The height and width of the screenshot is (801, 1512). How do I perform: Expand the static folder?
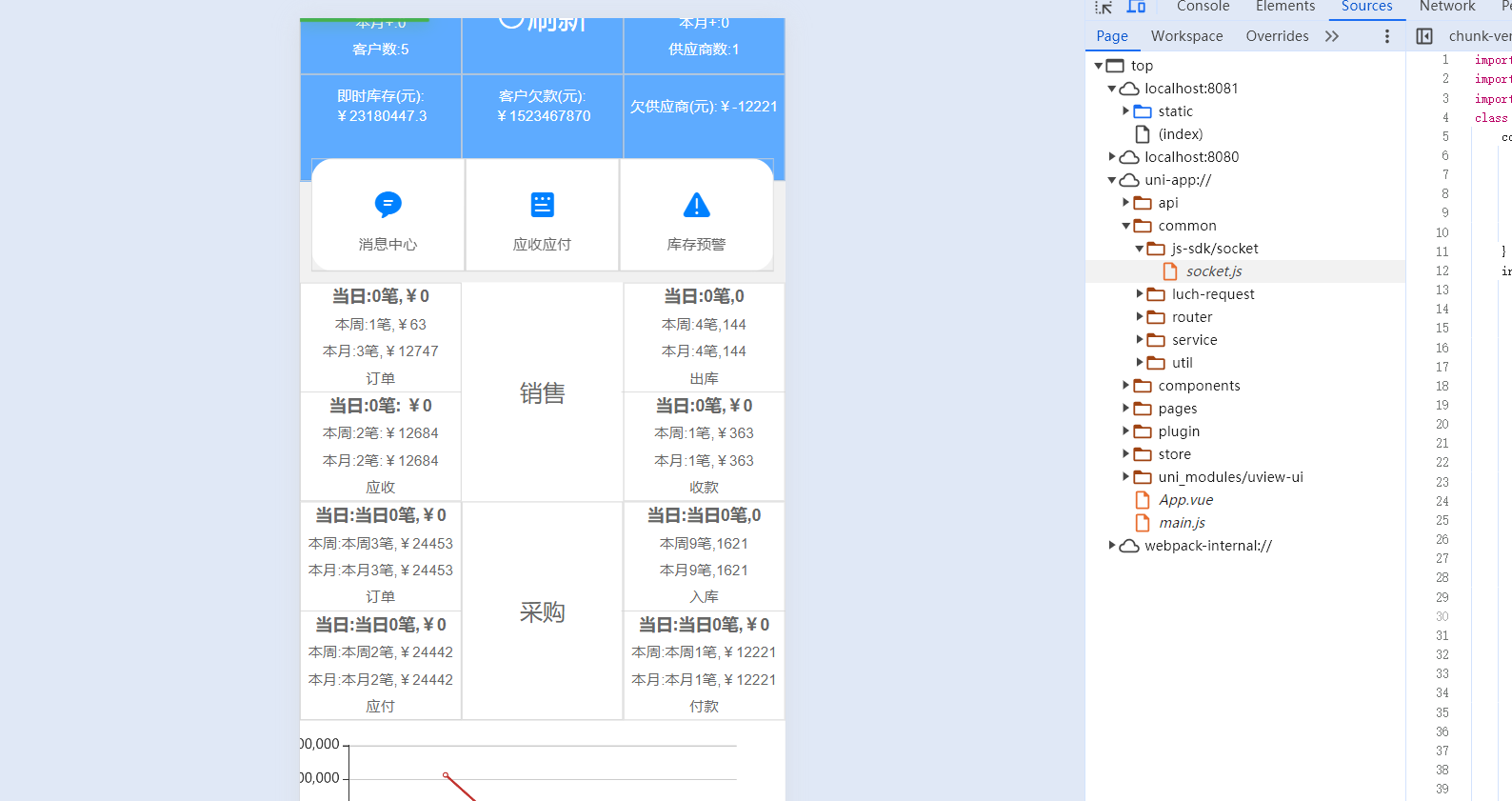[x=1125, y=111]
